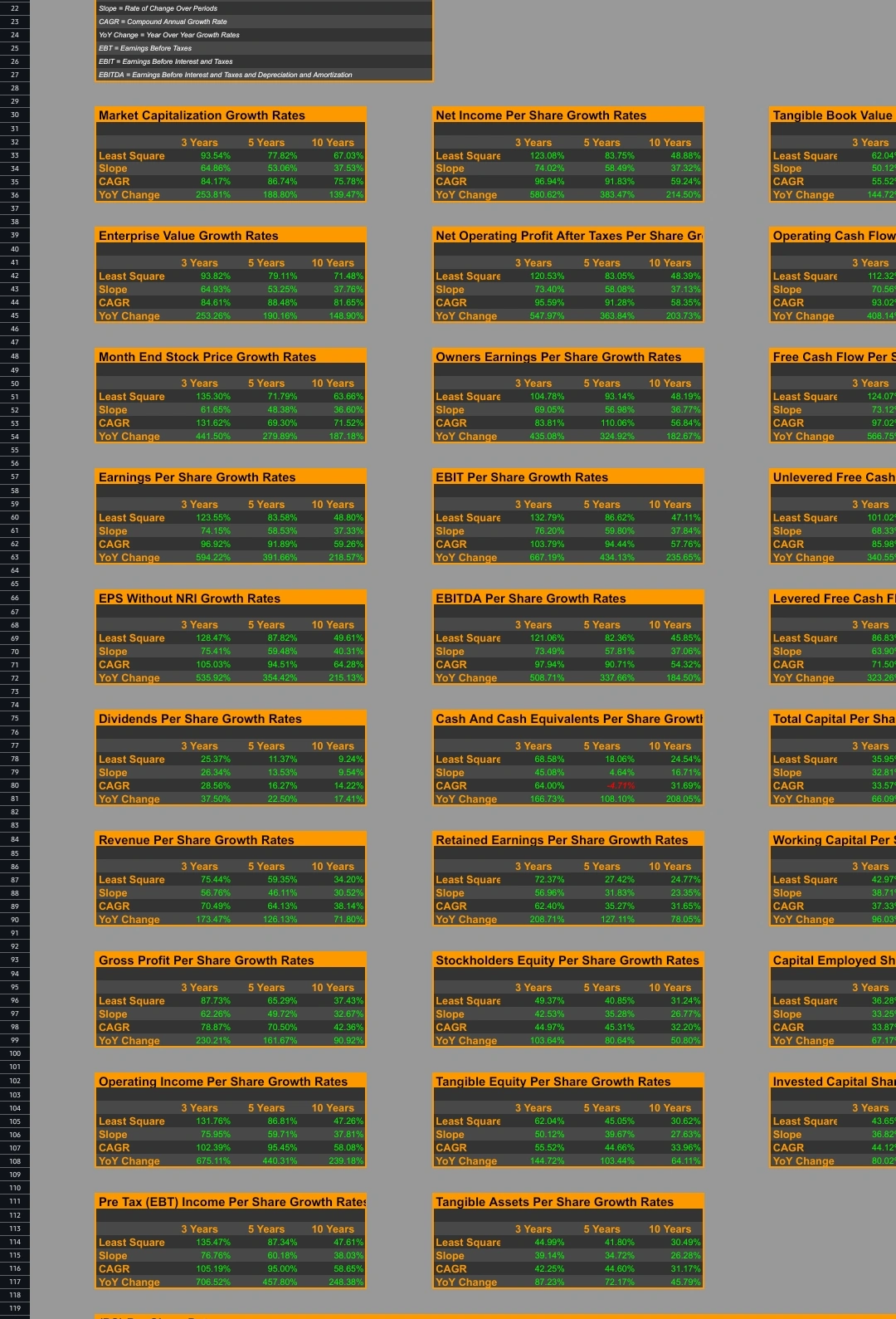The image size is (896, 1319).
Task: Click the Net Income Per Share Growth Rates title
Action: point(541,115)
